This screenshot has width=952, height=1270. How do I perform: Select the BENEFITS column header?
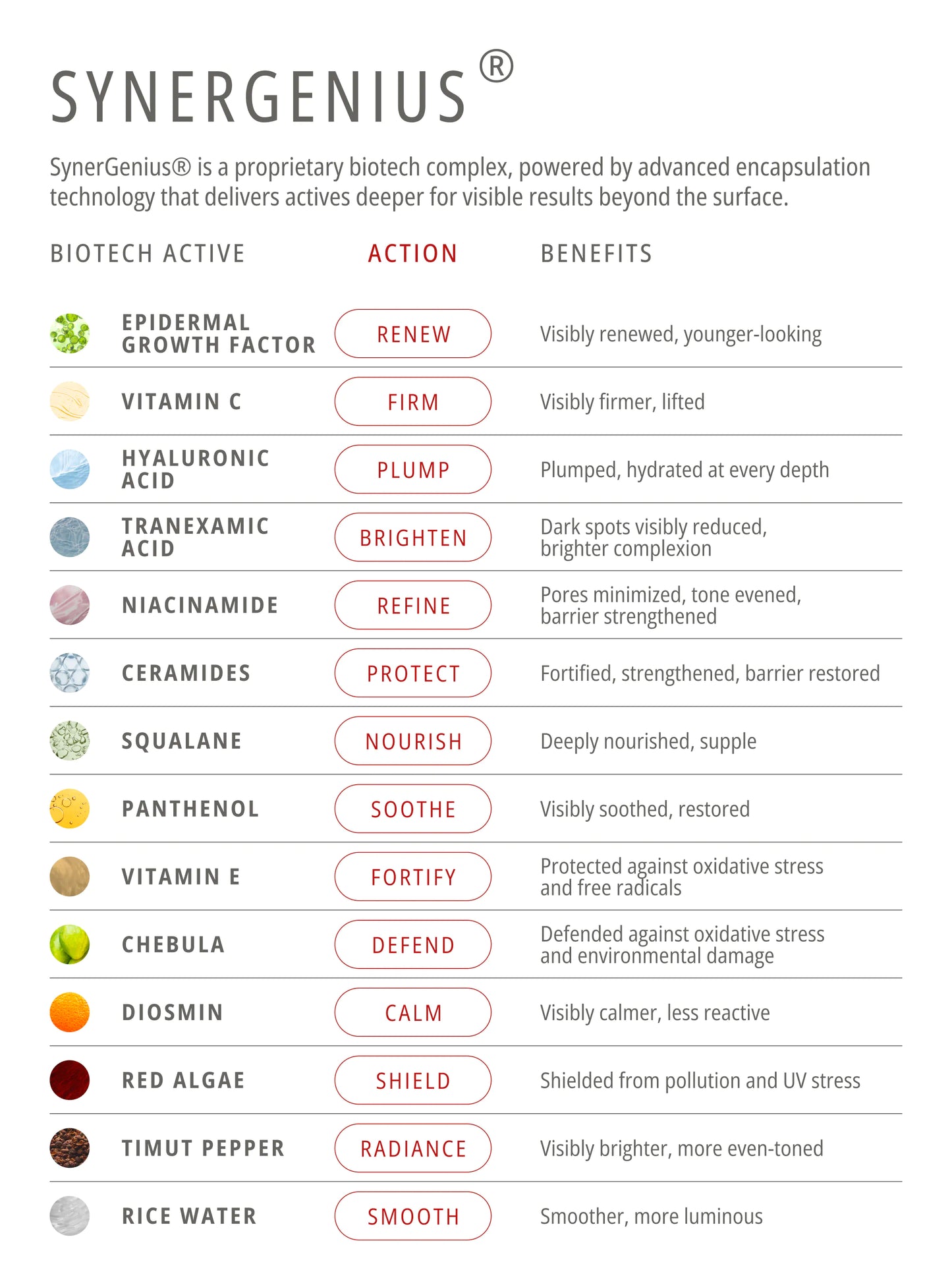(x=596, y=254)
